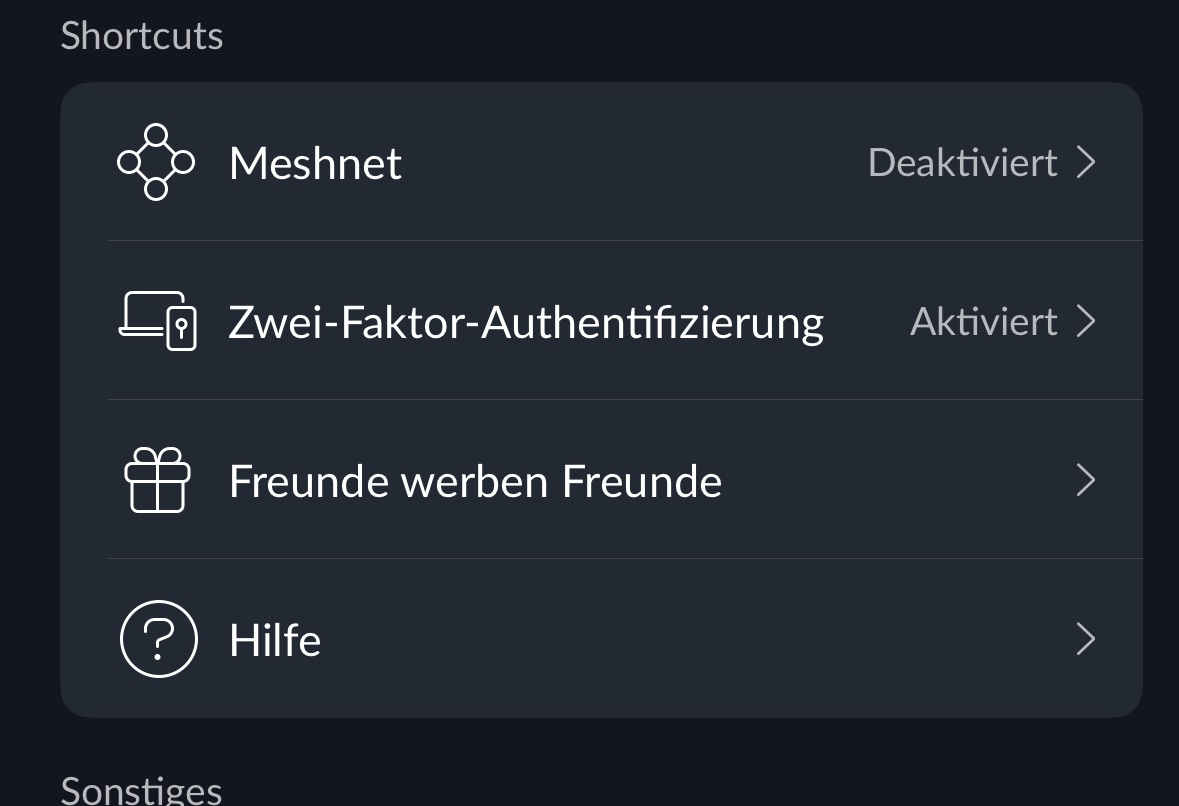The image size is (1179, 806).
Task: Click the Meshnet network nodes icon
Action: 156,162
